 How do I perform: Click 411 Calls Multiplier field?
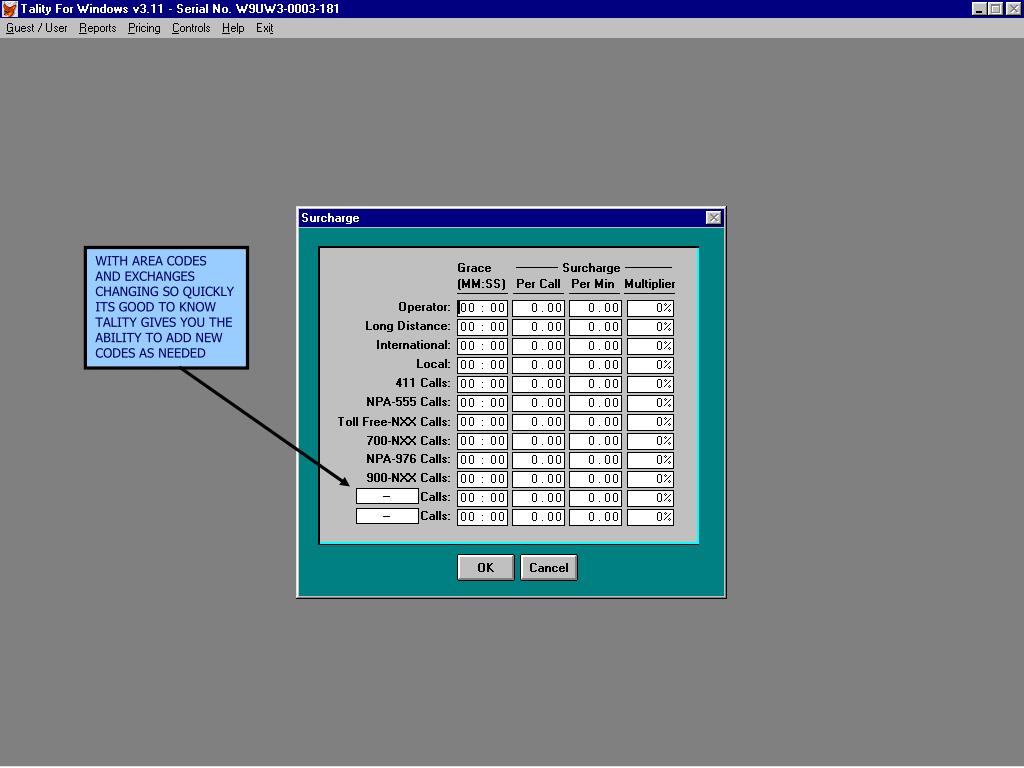[x=650, y=383]
